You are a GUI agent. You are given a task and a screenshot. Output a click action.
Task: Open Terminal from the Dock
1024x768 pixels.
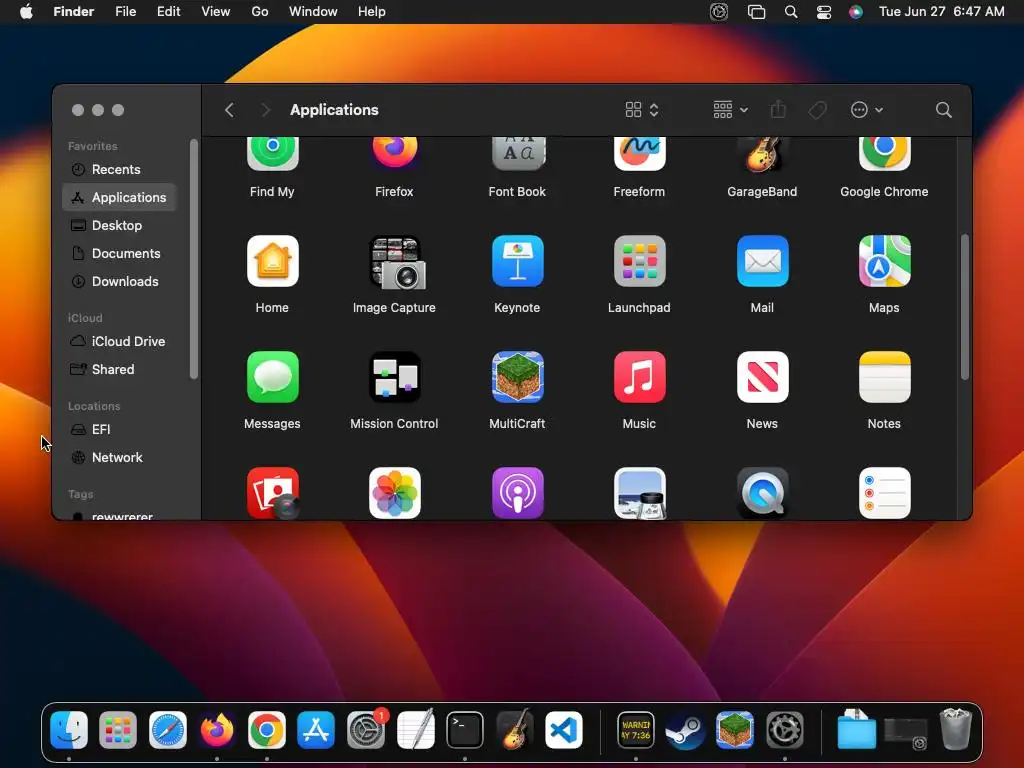point(465,730)
